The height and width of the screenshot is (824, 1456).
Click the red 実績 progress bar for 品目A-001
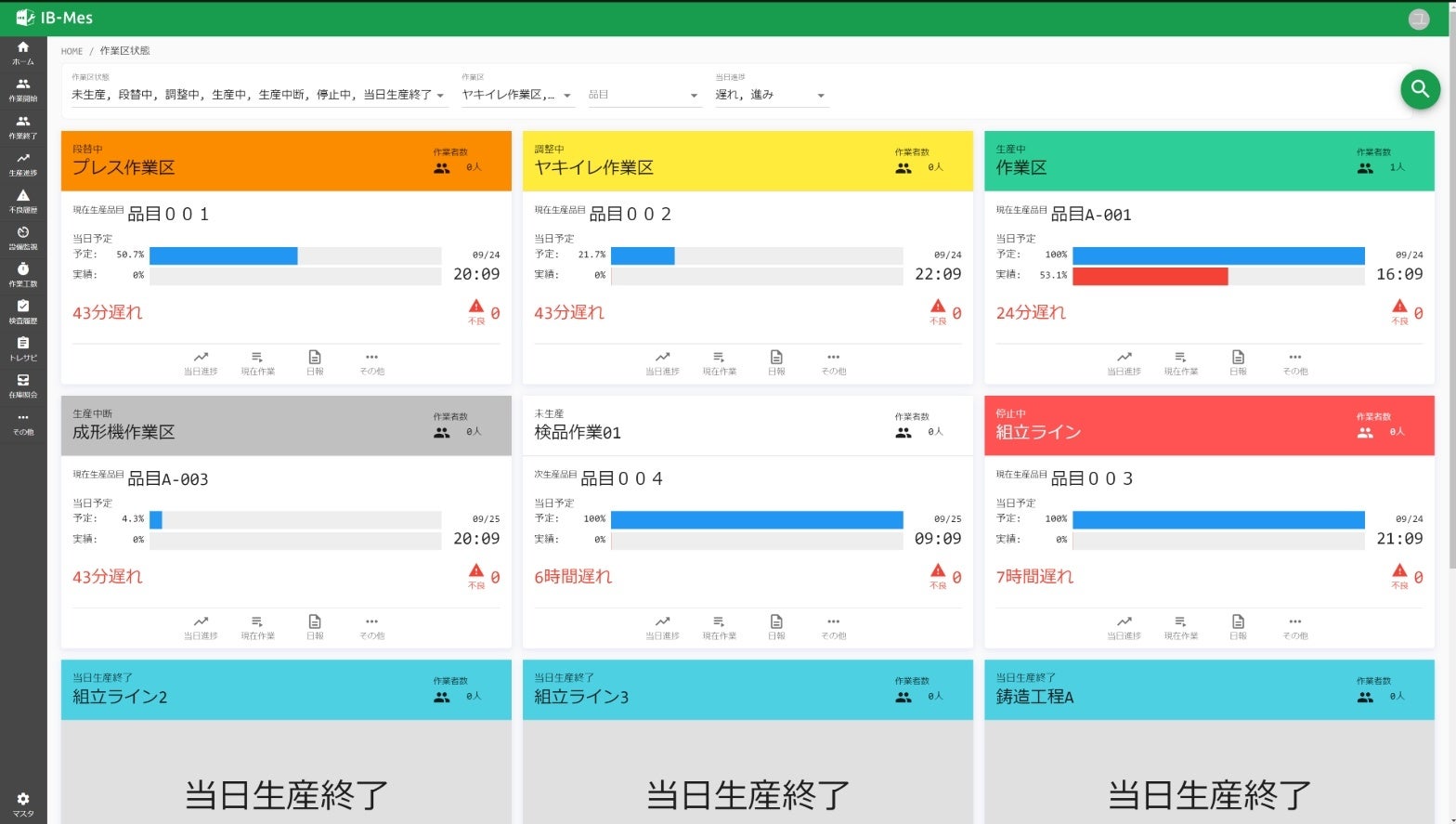pyautogui.click(x=1150, y=276)
